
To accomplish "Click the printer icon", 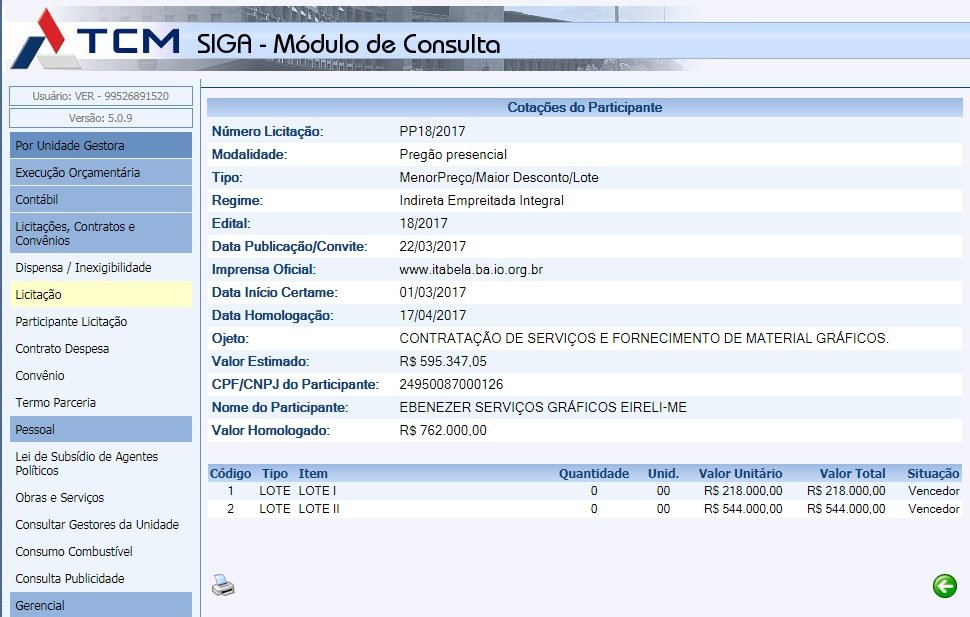I will click(x=223, y=586).
